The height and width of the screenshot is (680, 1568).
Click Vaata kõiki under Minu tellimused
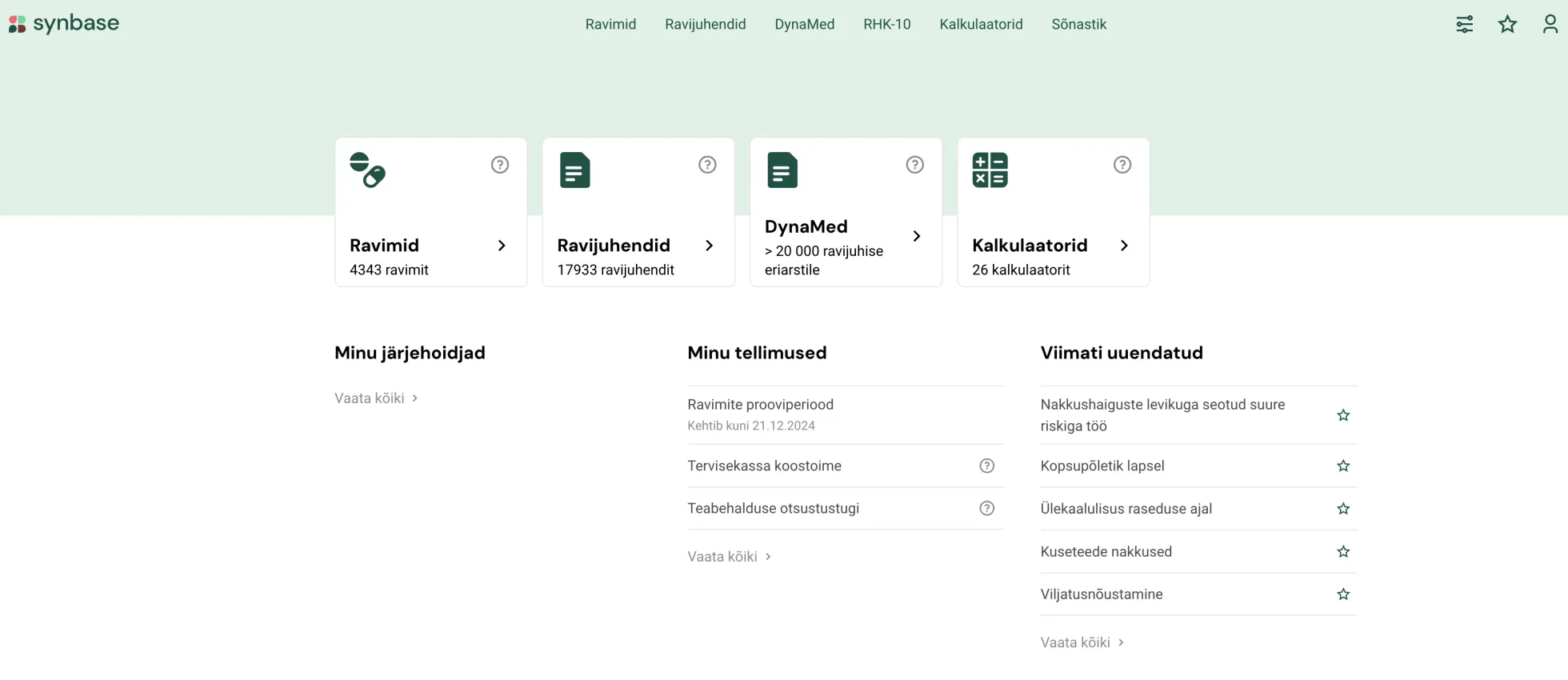pyautogui.click(x=729, y=557)
